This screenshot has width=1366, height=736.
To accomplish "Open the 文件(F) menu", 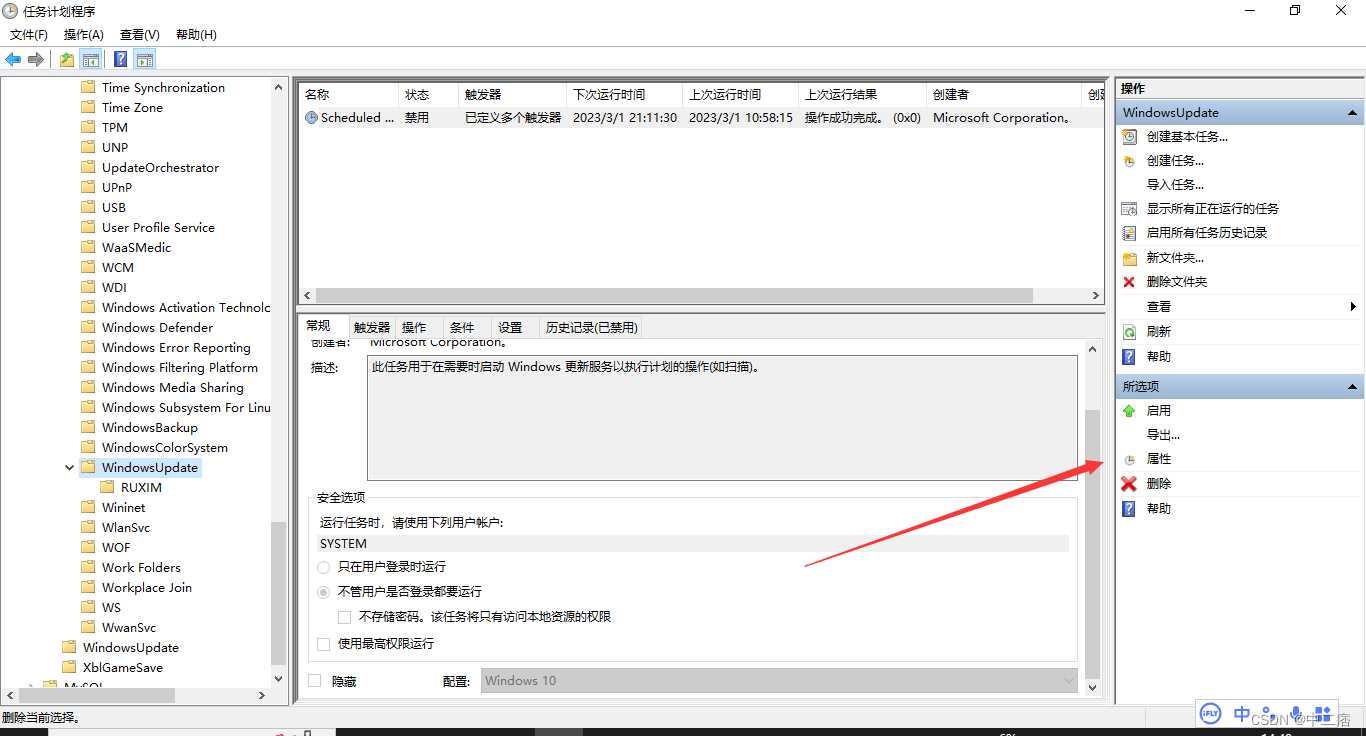I will click(29, 35).
